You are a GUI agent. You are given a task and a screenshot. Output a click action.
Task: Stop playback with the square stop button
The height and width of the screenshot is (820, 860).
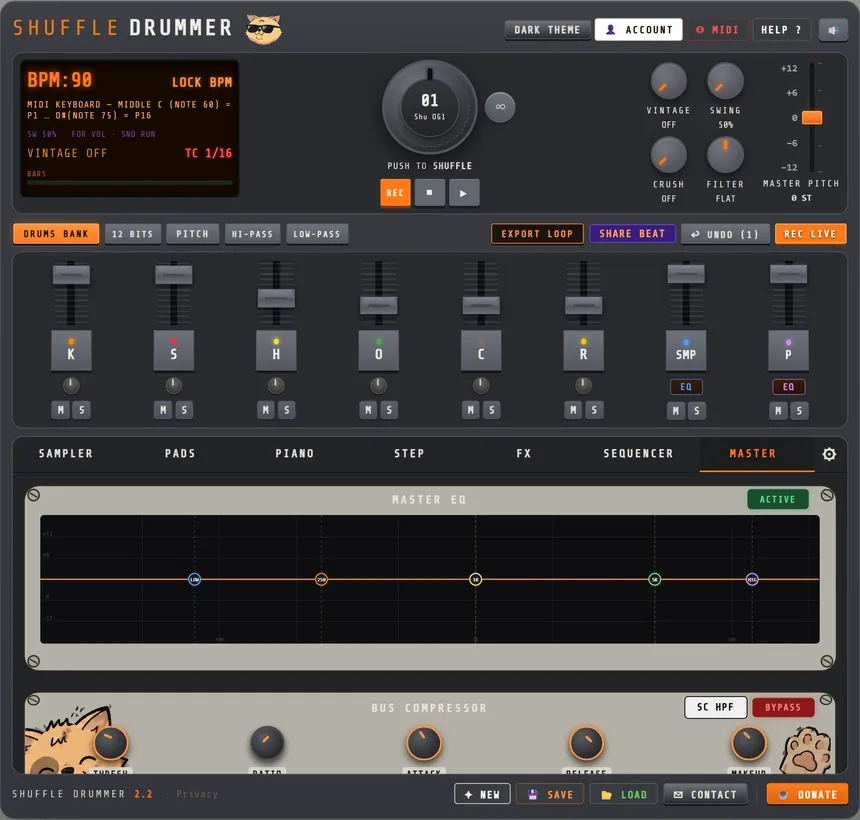(x=429, y=193)
